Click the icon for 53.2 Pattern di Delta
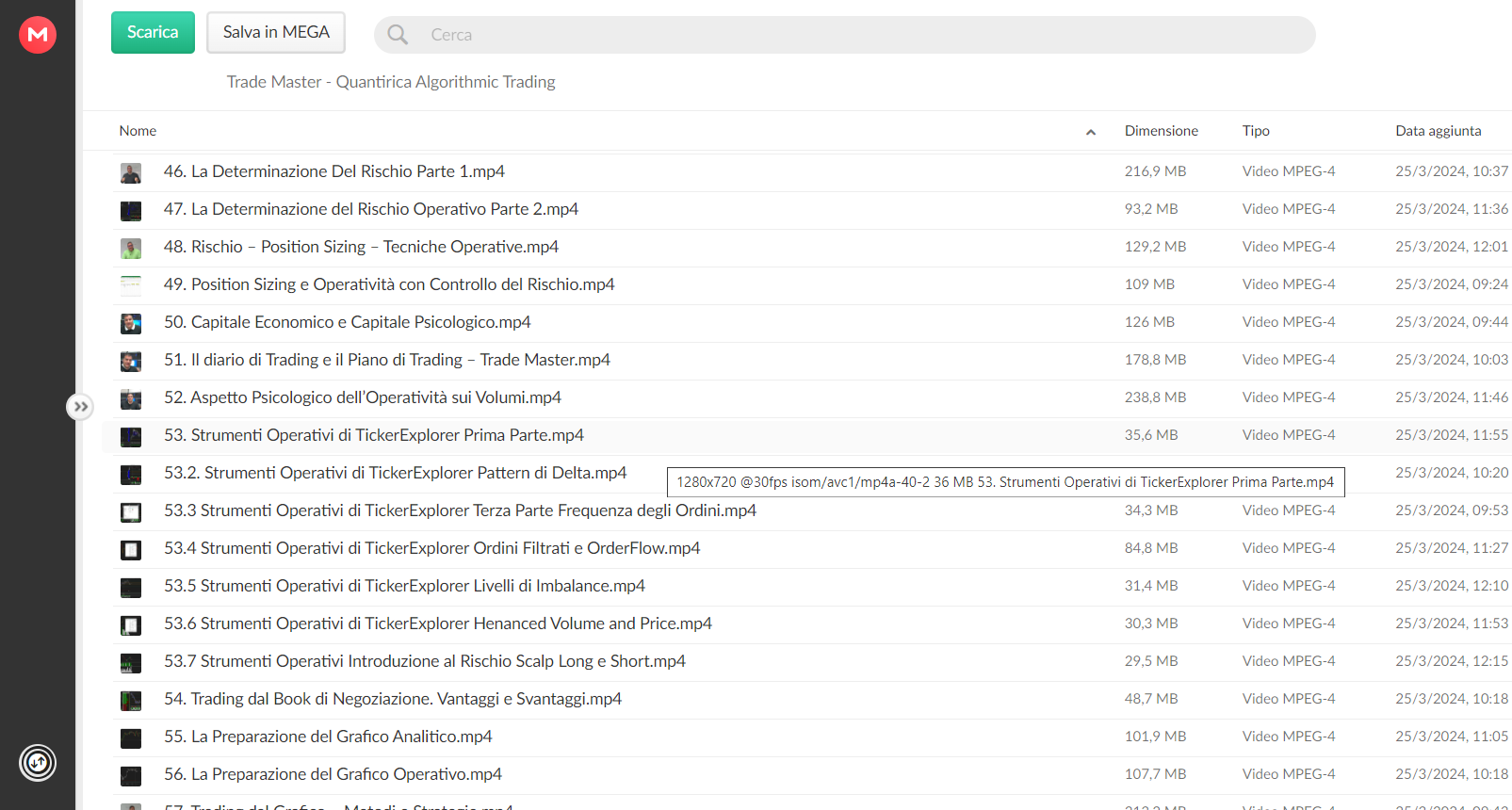The image size is (1512, 810). 131,474
